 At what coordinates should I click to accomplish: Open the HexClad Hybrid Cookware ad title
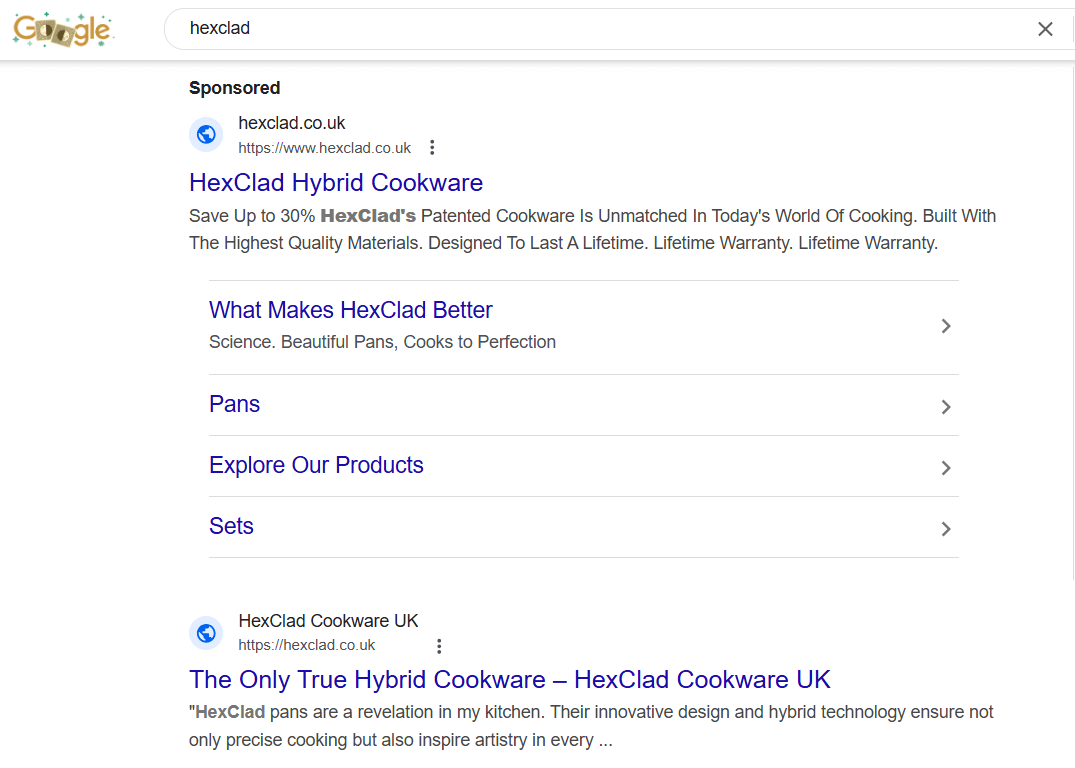(x=336, y=183)
